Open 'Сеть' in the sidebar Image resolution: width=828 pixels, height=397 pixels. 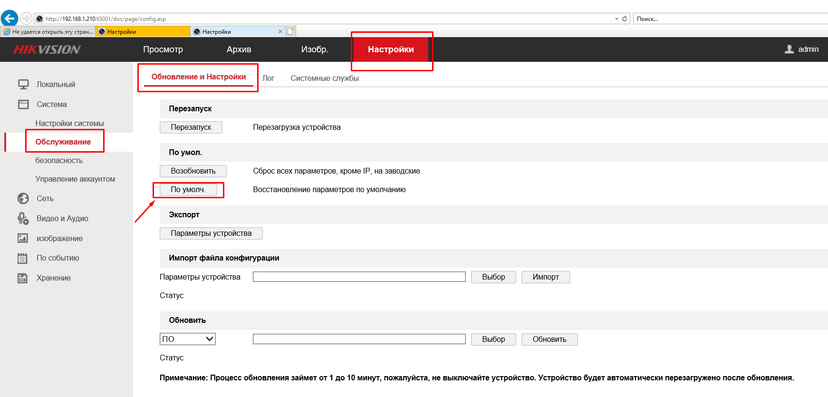tap(45, 198)
